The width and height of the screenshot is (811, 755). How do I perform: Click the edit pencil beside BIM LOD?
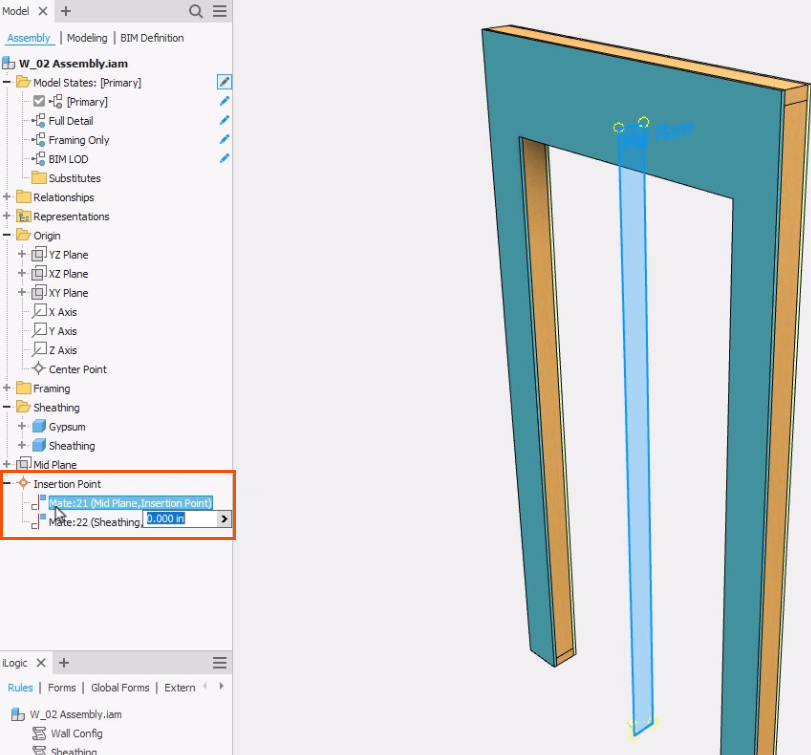(x=225, y=159)
